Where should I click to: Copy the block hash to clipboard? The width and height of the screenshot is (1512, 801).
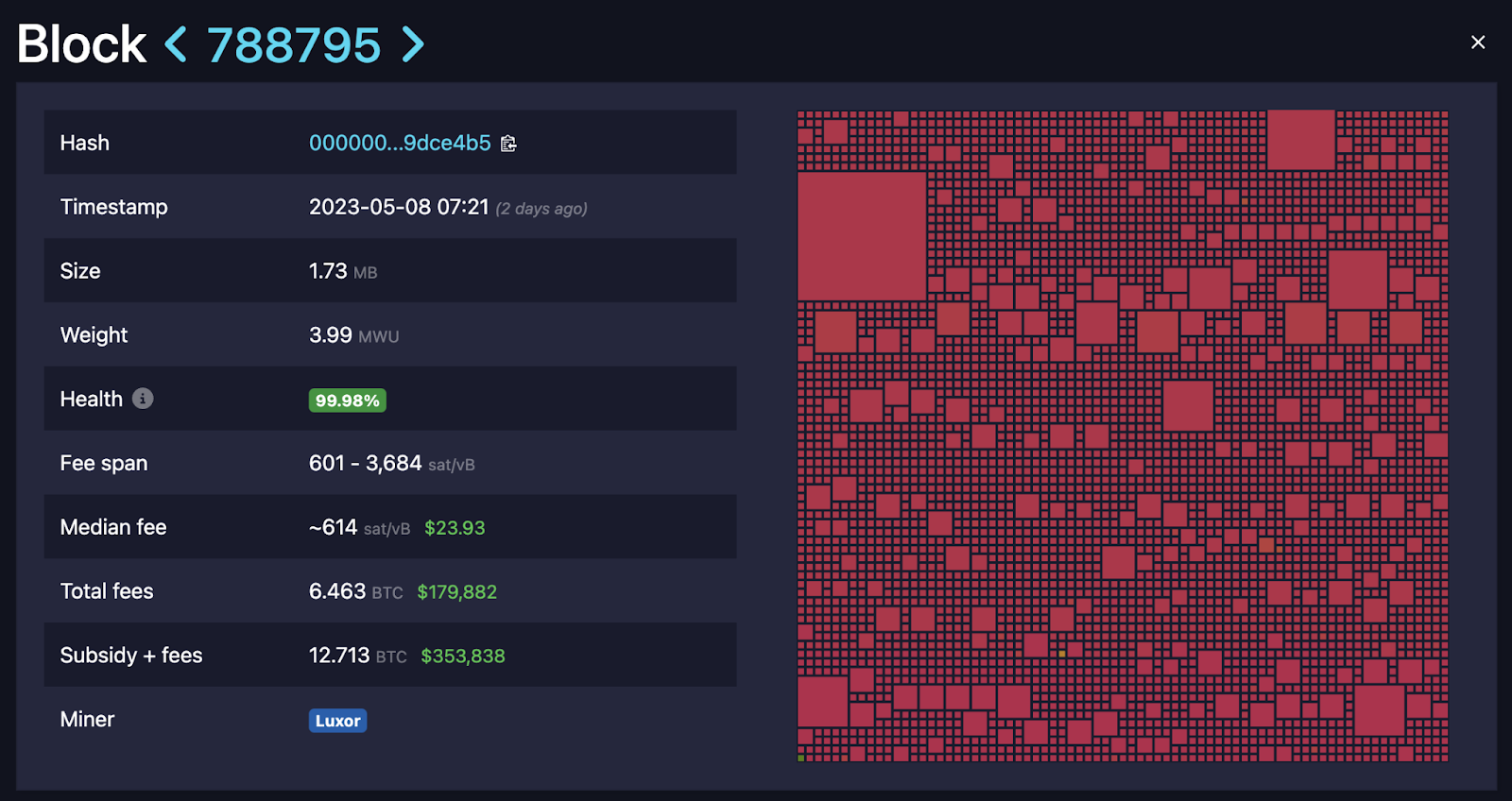click(x=508, y=144)
